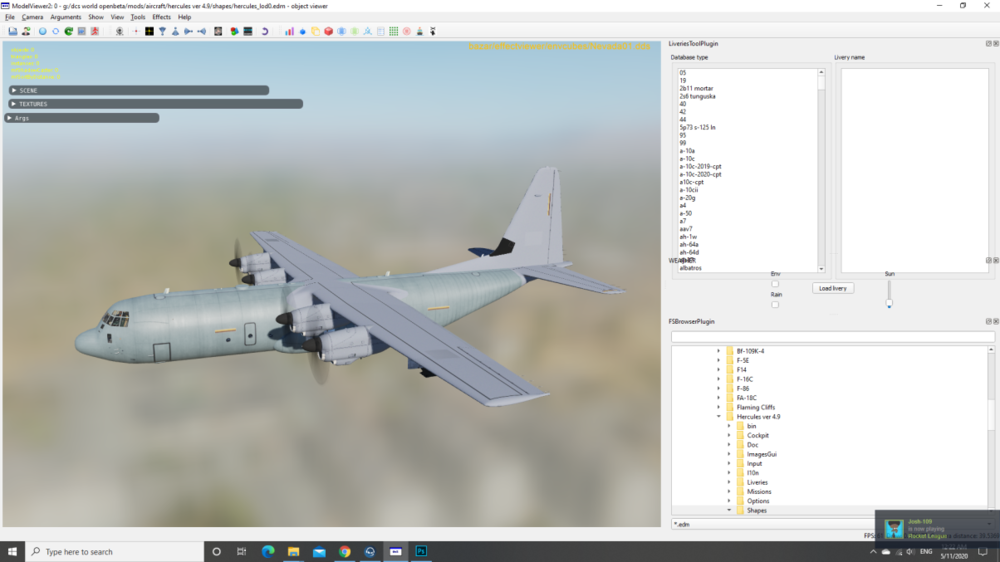Click the Photoshop icon in taskbar
The height and width of the screenshot is (562, 1000).
click(421, 551)
